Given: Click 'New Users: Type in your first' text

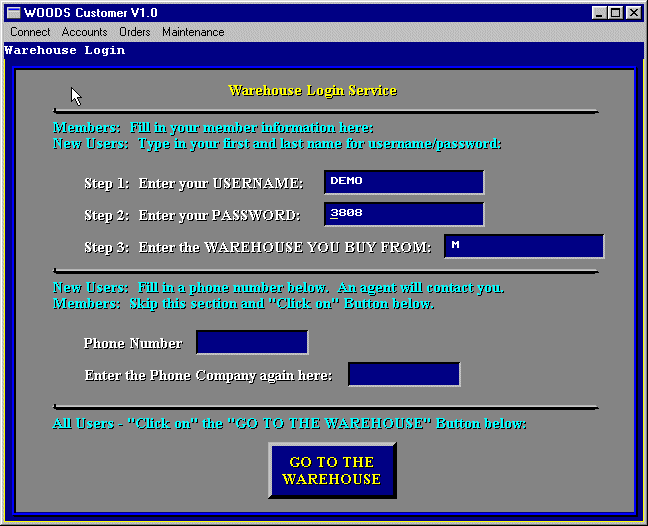Looking at the screenshot, I should point(277,144).
